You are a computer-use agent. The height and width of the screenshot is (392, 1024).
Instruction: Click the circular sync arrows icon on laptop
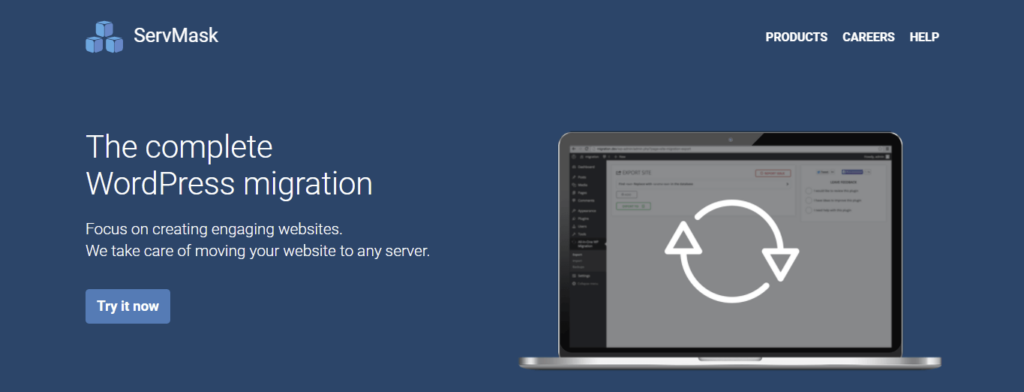click(731, 252)
